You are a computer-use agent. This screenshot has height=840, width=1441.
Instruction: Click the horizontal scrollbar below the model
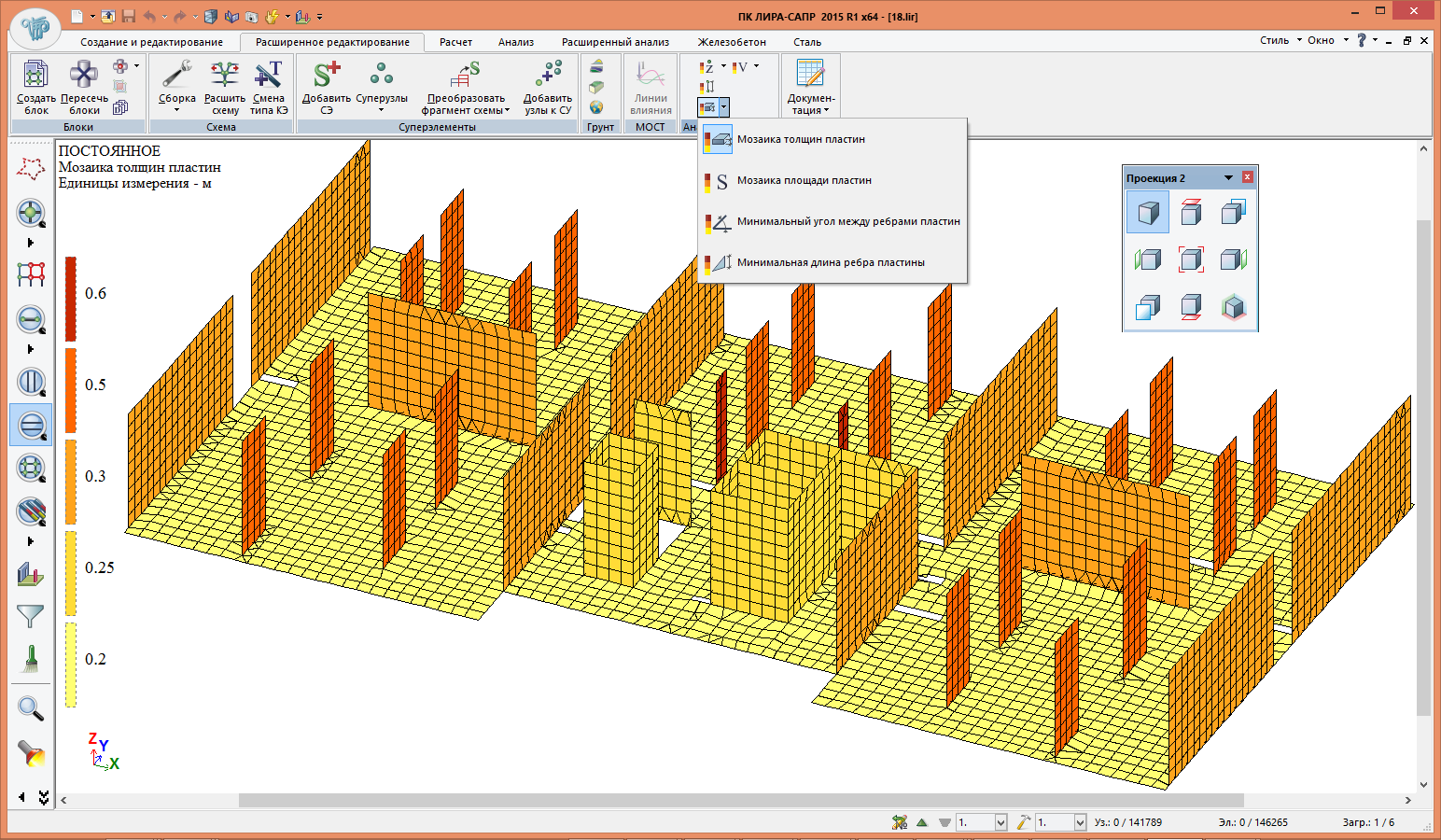point(740,801)
